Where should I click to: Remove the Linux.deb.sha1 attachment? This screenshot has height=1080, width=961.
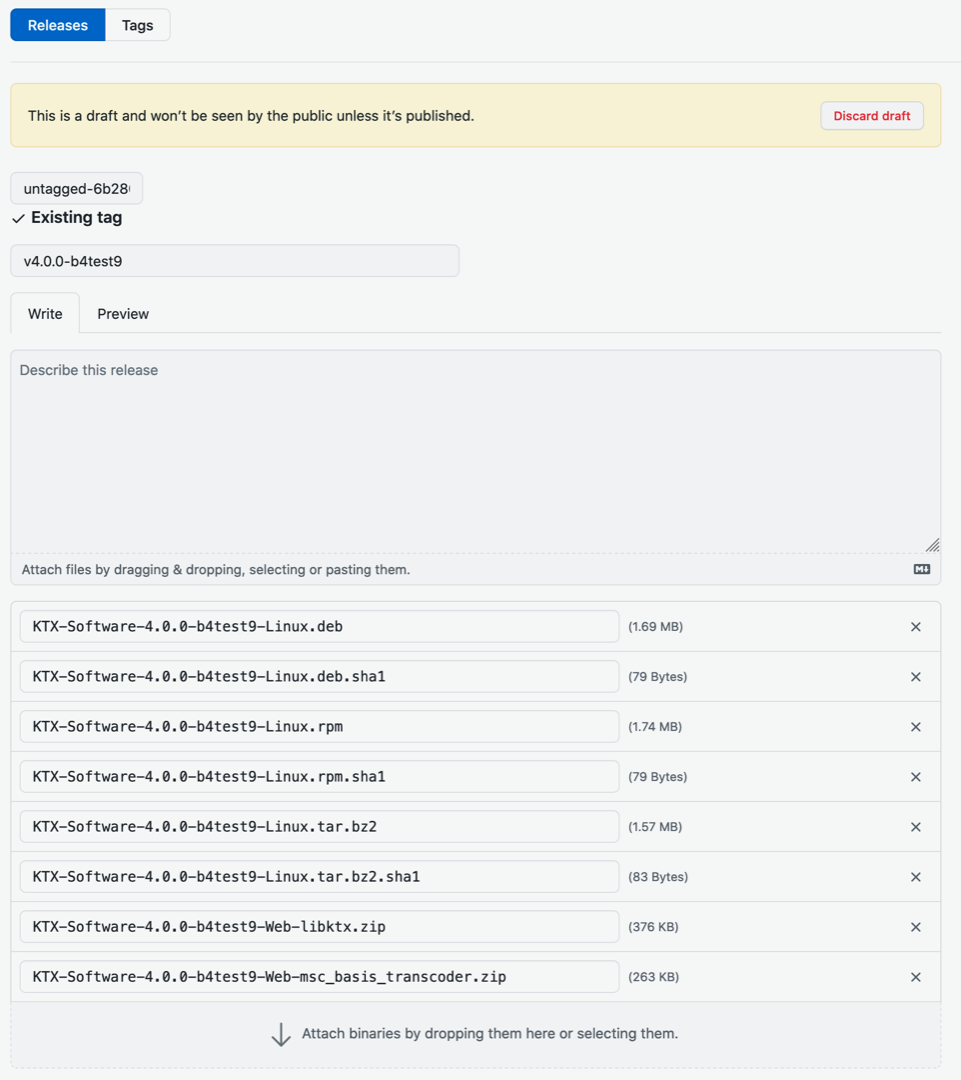(x=915, y=676)
